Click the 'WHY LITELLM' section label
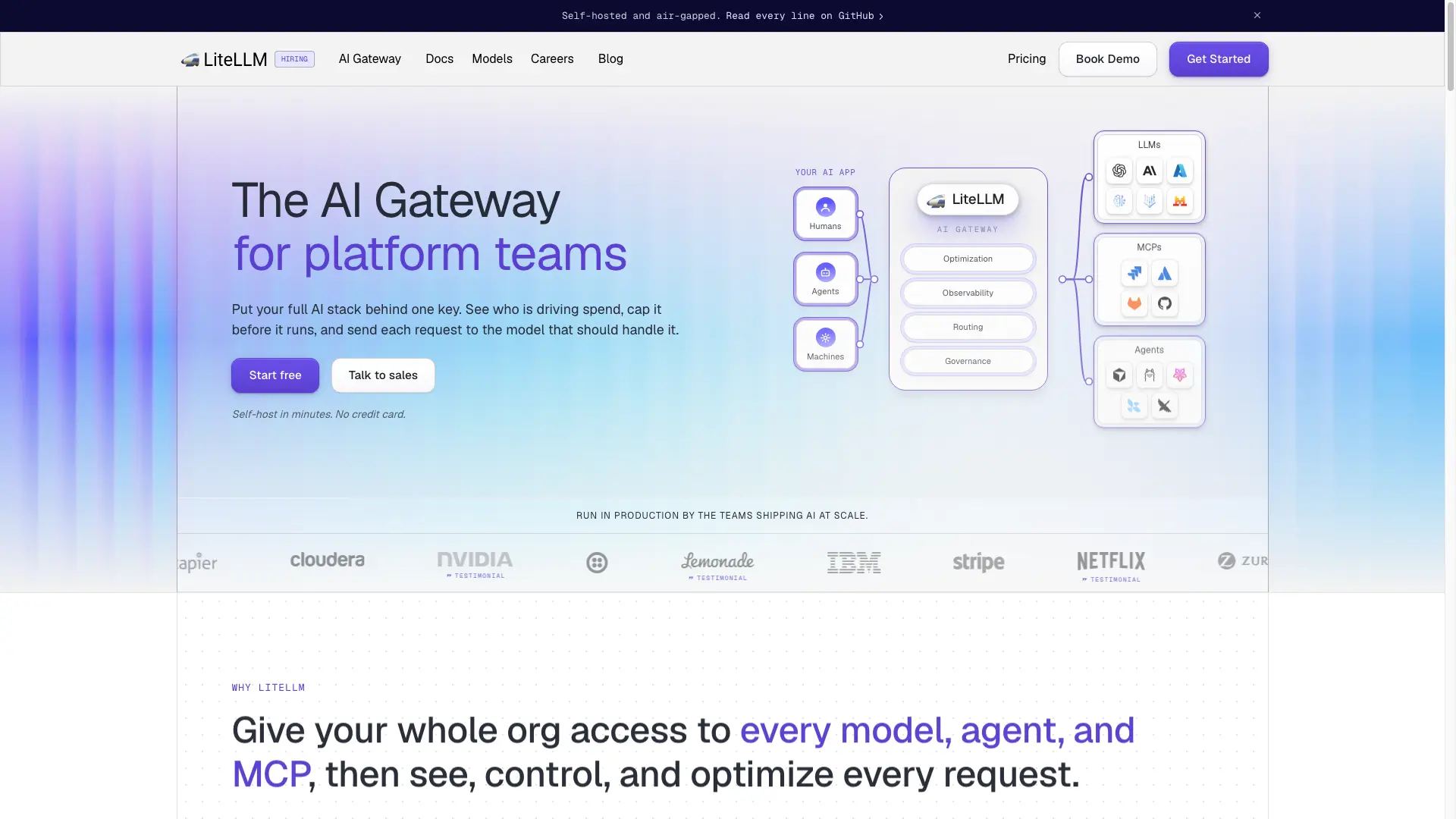Viewport: 1456px width, 819px height. (x=268, y=688)
